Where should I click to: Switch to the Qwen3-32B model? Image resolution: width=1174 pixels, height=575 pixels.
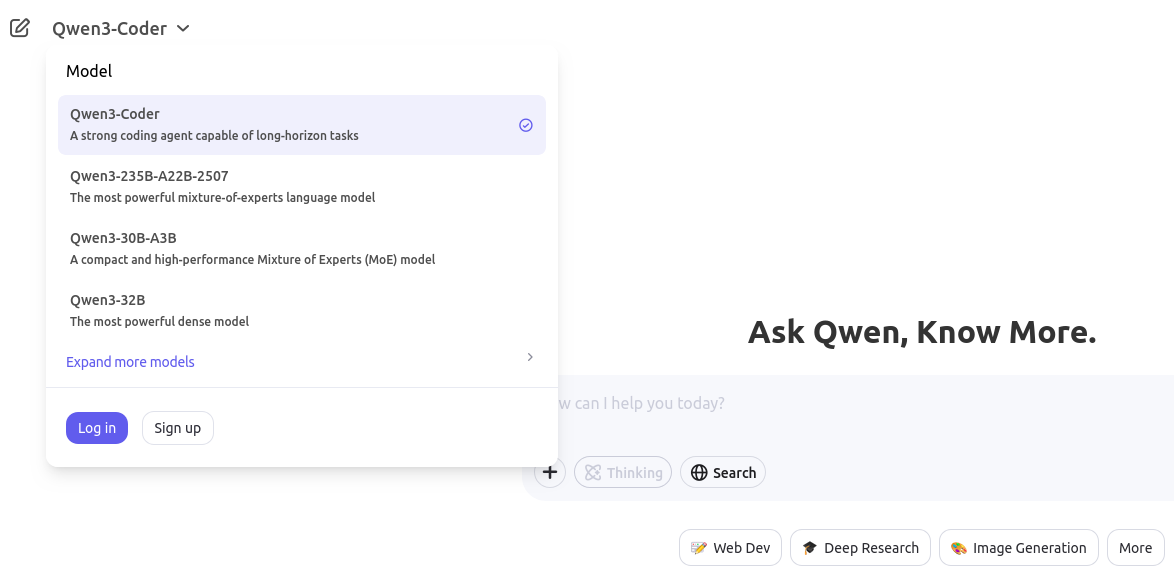pos(302,311)
